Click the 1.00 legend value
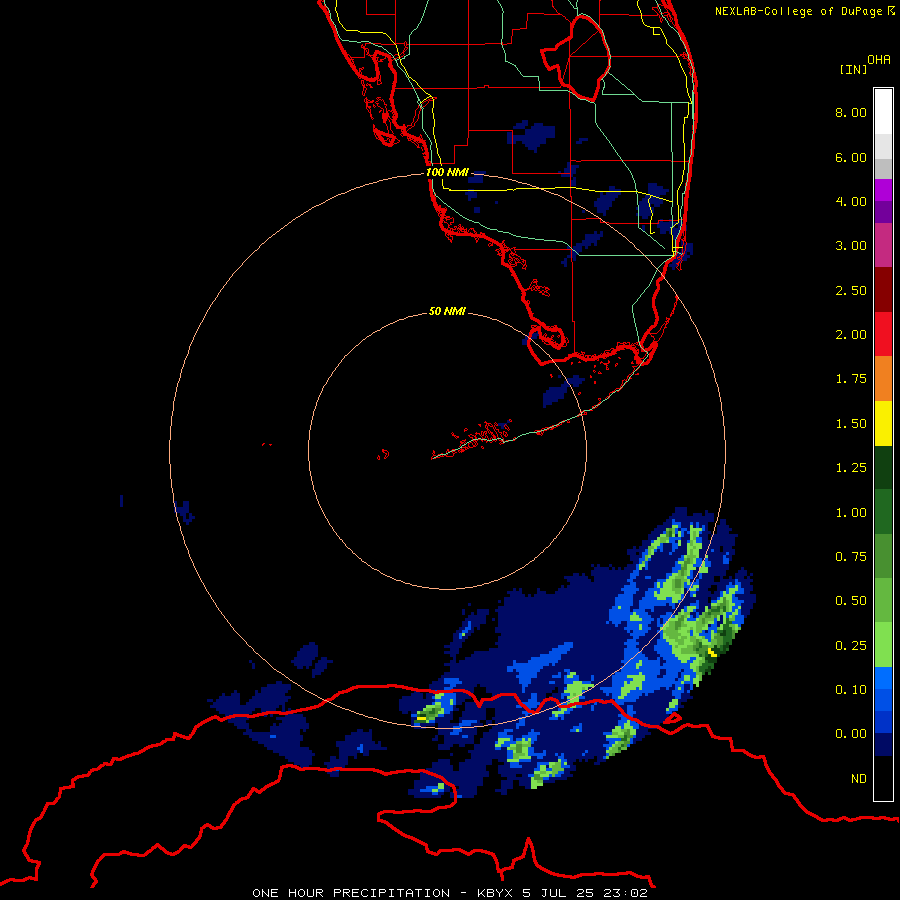This screenshot has width=900, height=900. pyautogui.click(x=851, y=513)
